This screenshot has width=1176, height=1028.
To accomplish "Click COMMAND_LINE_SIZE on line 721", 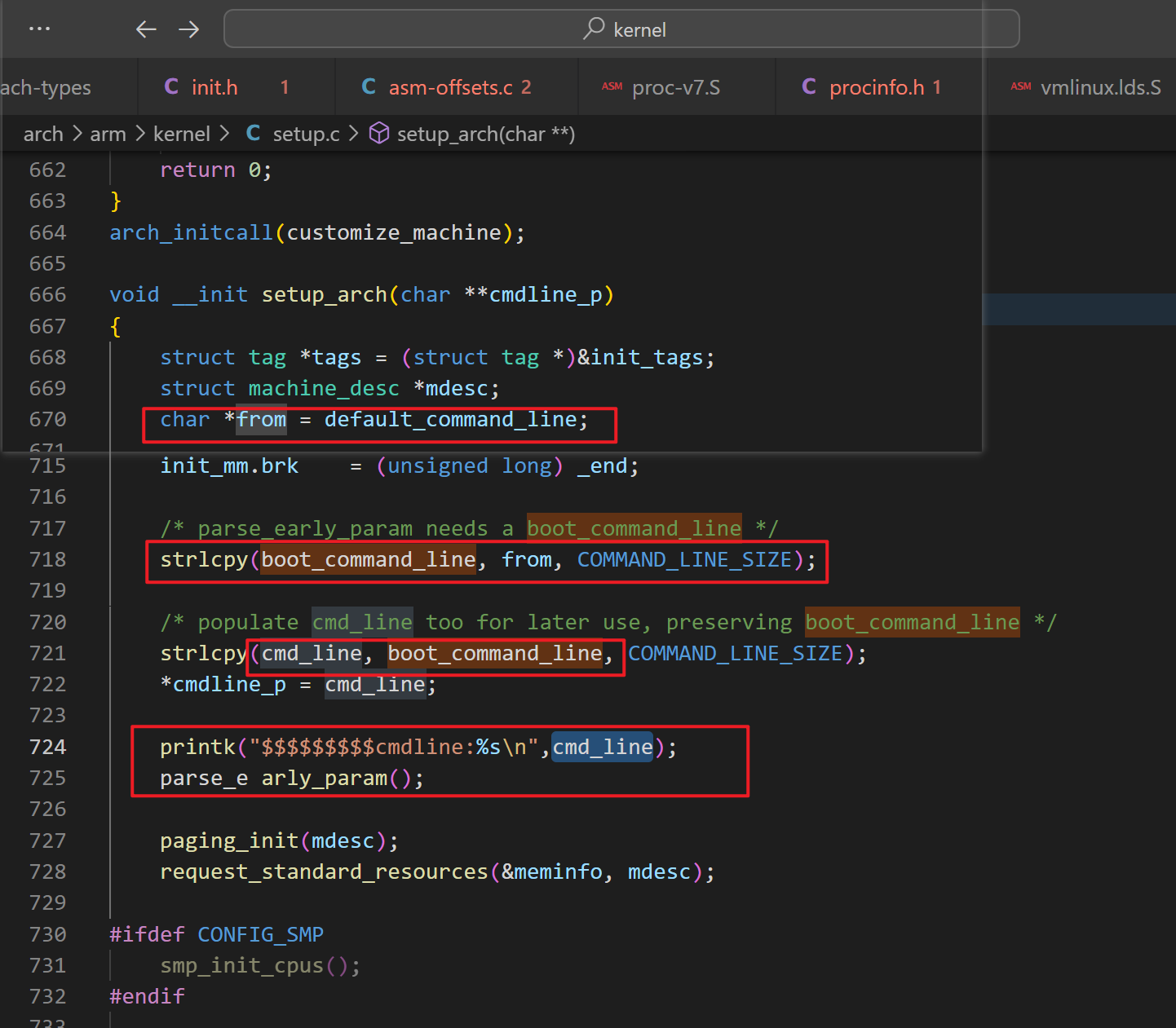I will tap(735, 653).
